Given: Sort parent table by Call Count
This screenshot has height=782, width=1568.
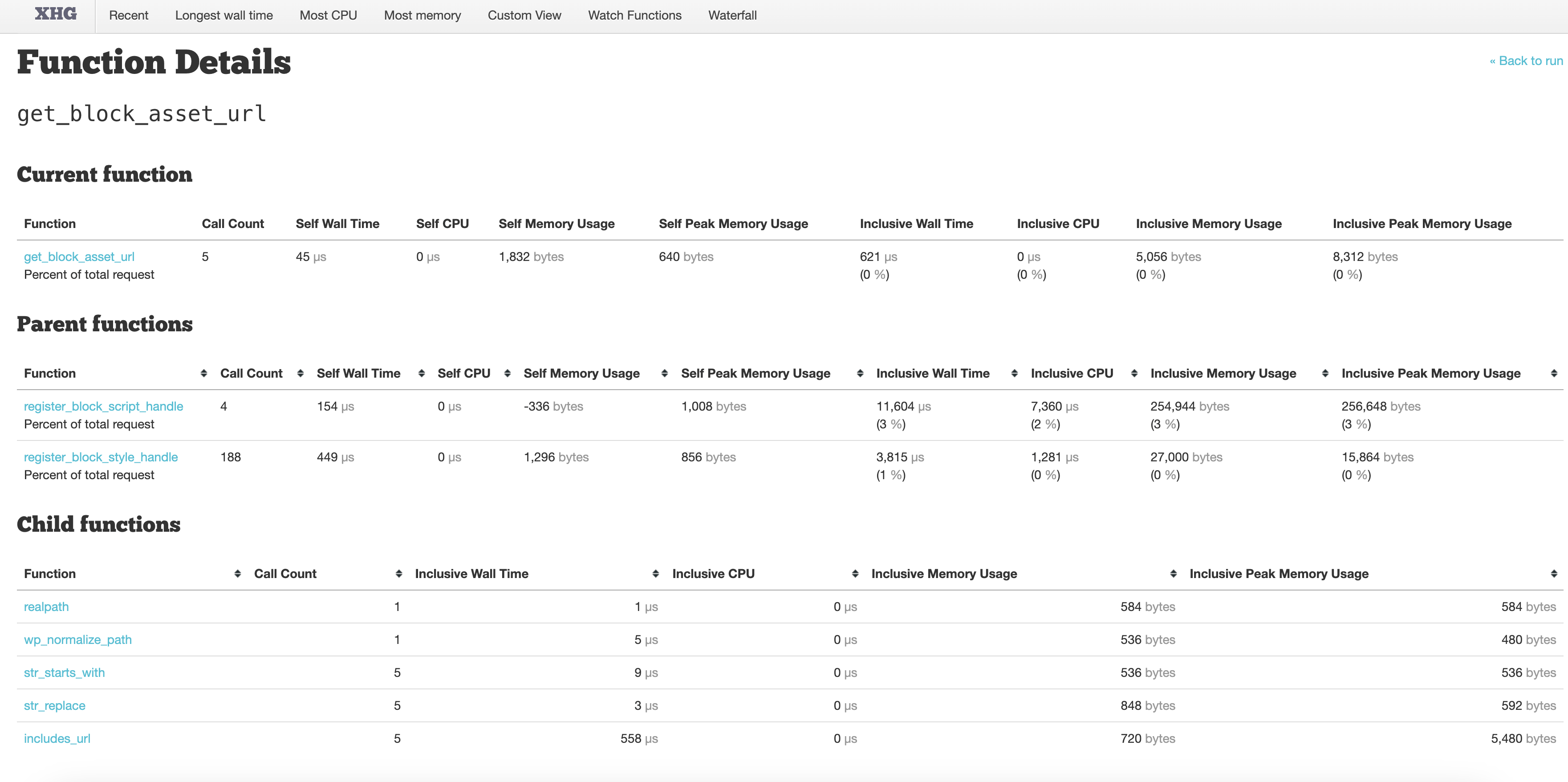Looking at the screenshot, I should (251, 373).
